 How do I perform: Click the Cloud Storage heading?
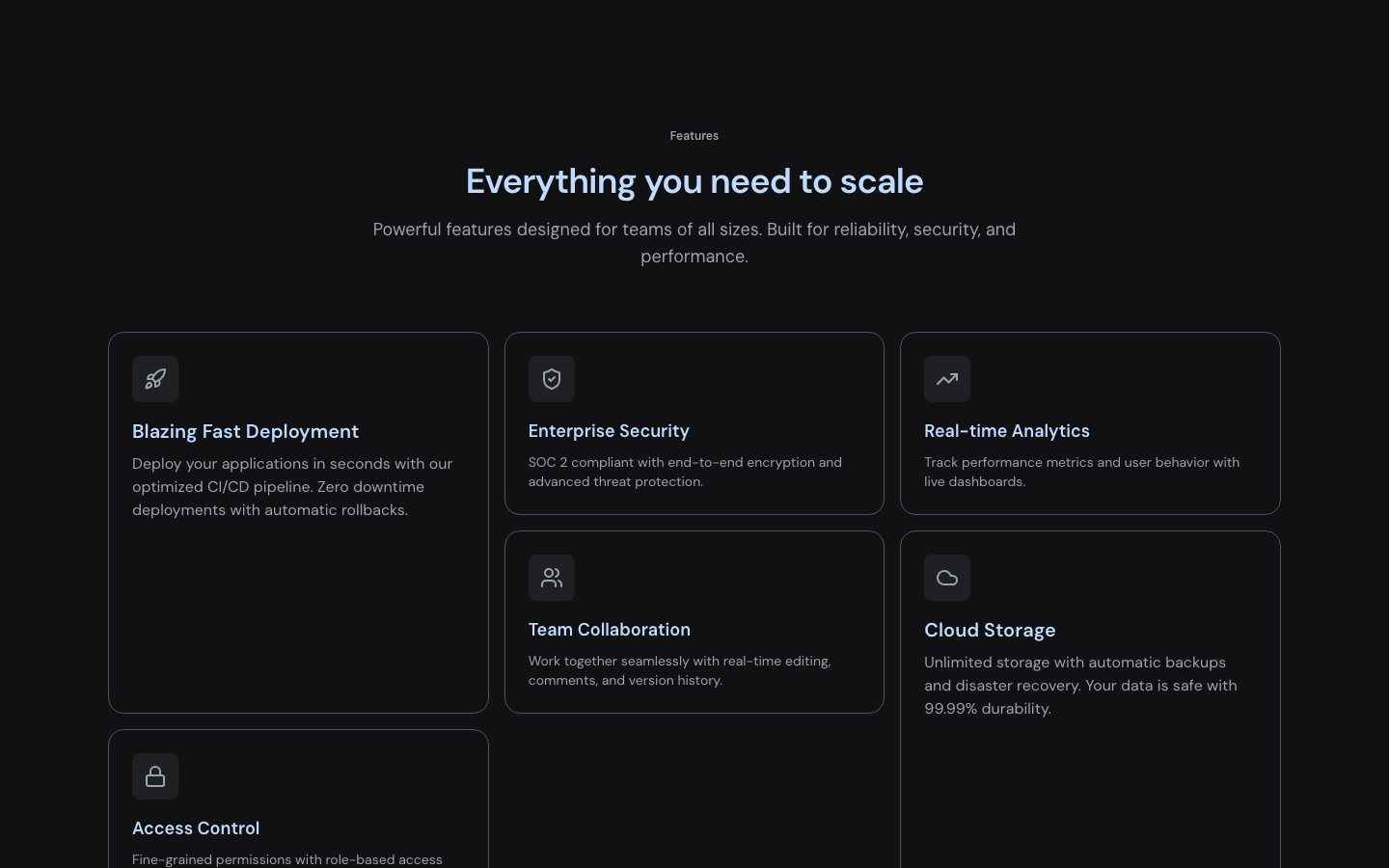[990, 630]
